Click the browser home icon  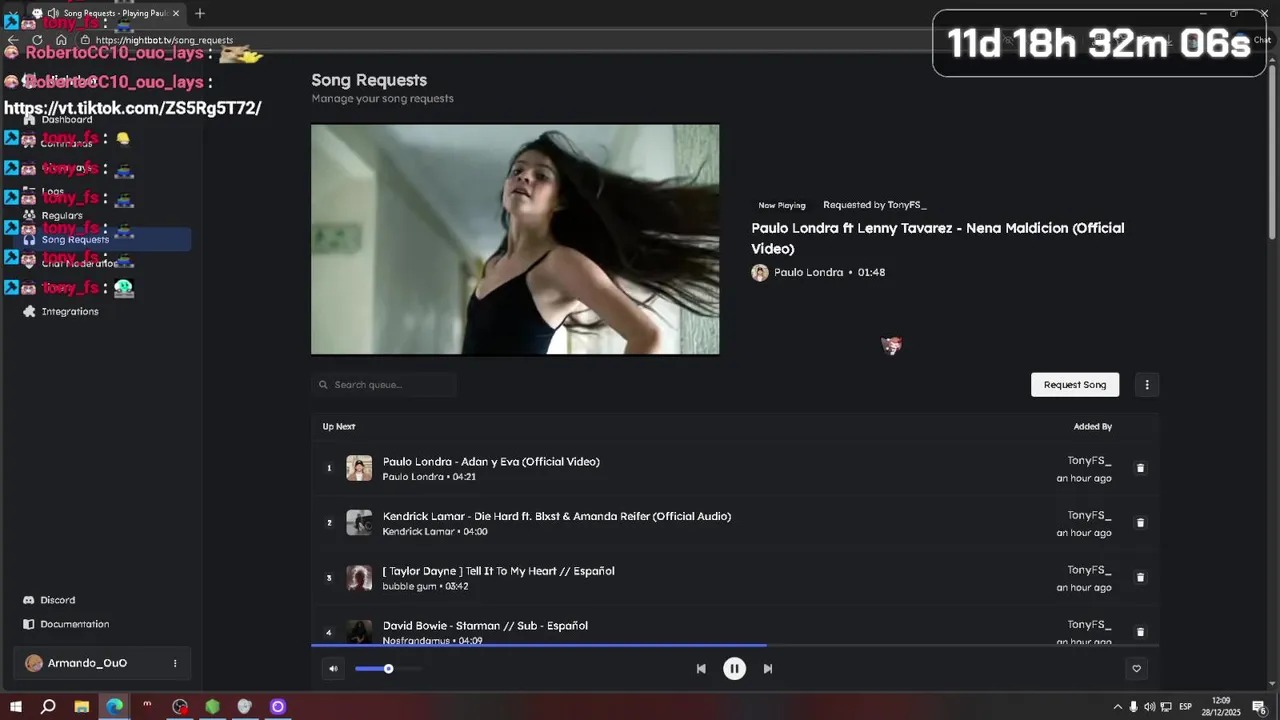pos(61,40)
